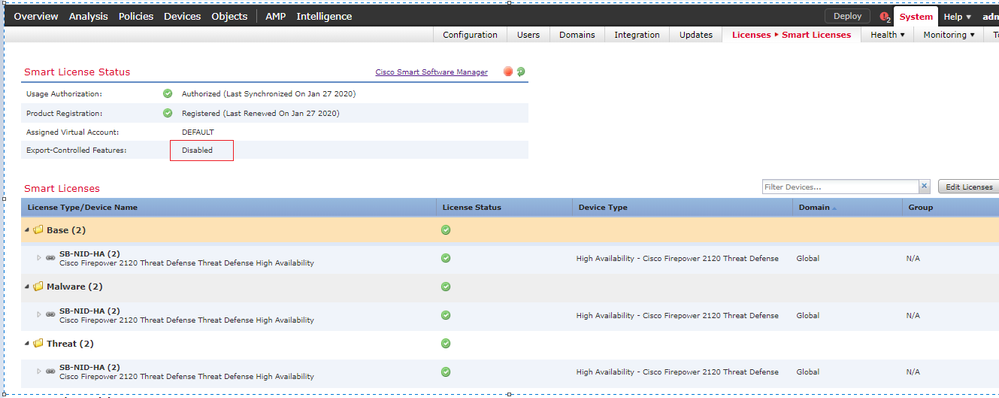Click the Threat folder icon

pos(38,343)
